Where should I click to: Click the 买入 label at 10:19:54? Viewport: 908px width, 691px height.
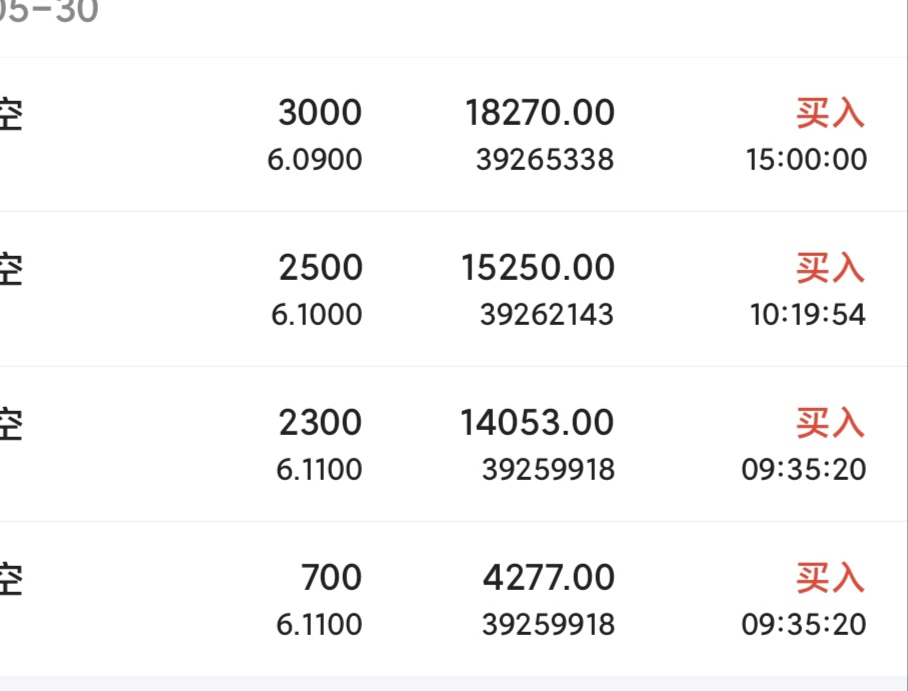830,268
